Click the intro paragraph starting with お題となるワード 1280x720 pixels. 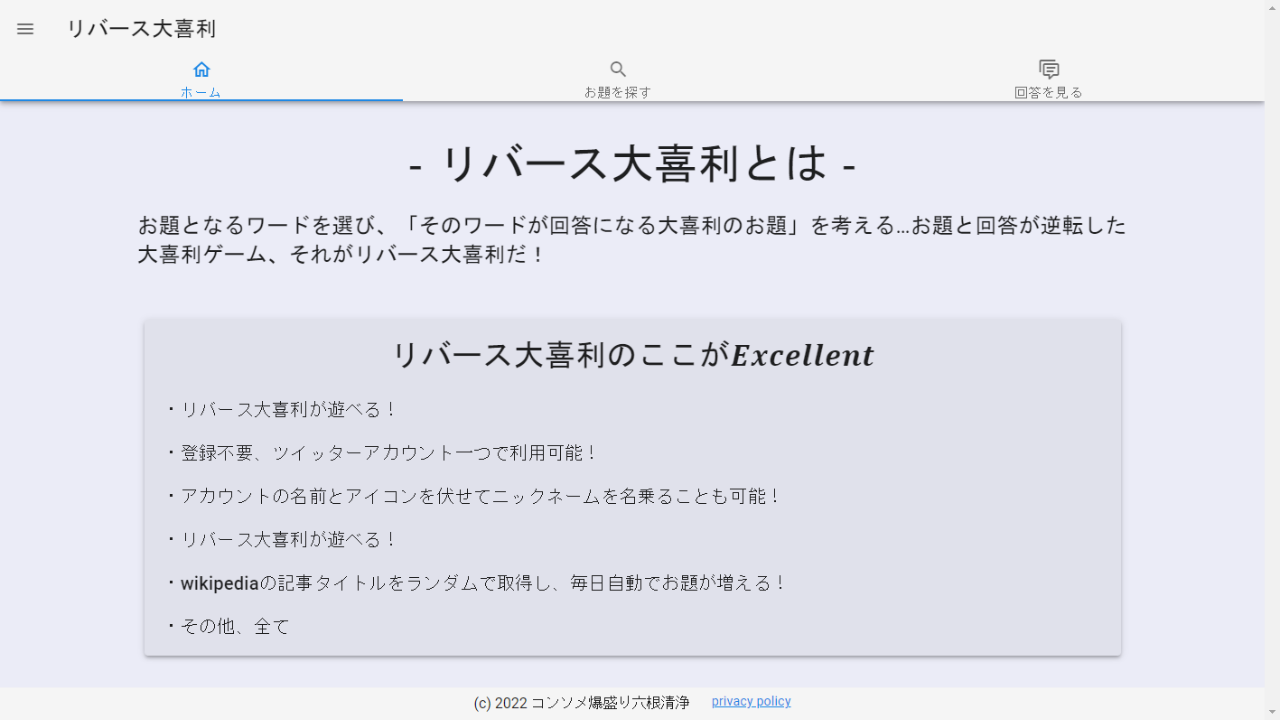click(x=632, y=240)
